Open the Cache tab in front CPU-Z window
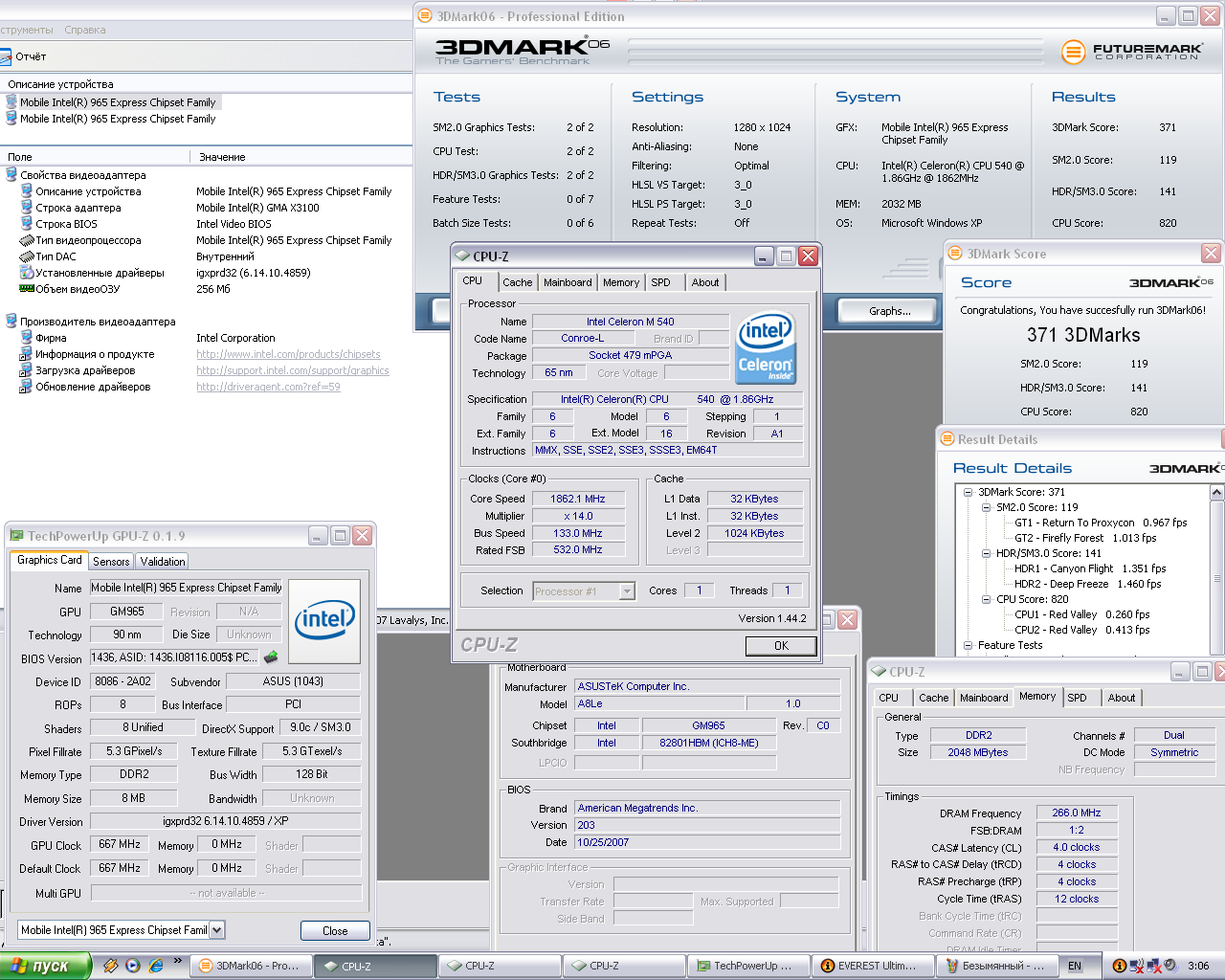1225x980 pixels. [517, 282]
